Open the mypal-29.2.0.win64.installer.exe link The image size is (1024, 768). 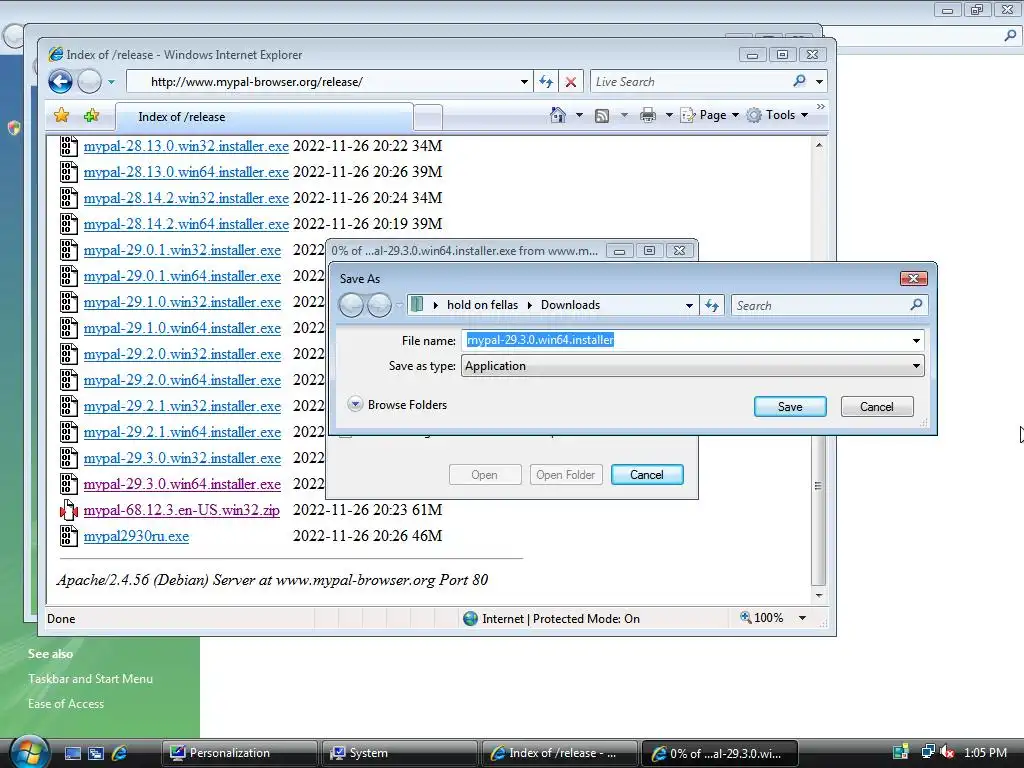pos(182,381)
